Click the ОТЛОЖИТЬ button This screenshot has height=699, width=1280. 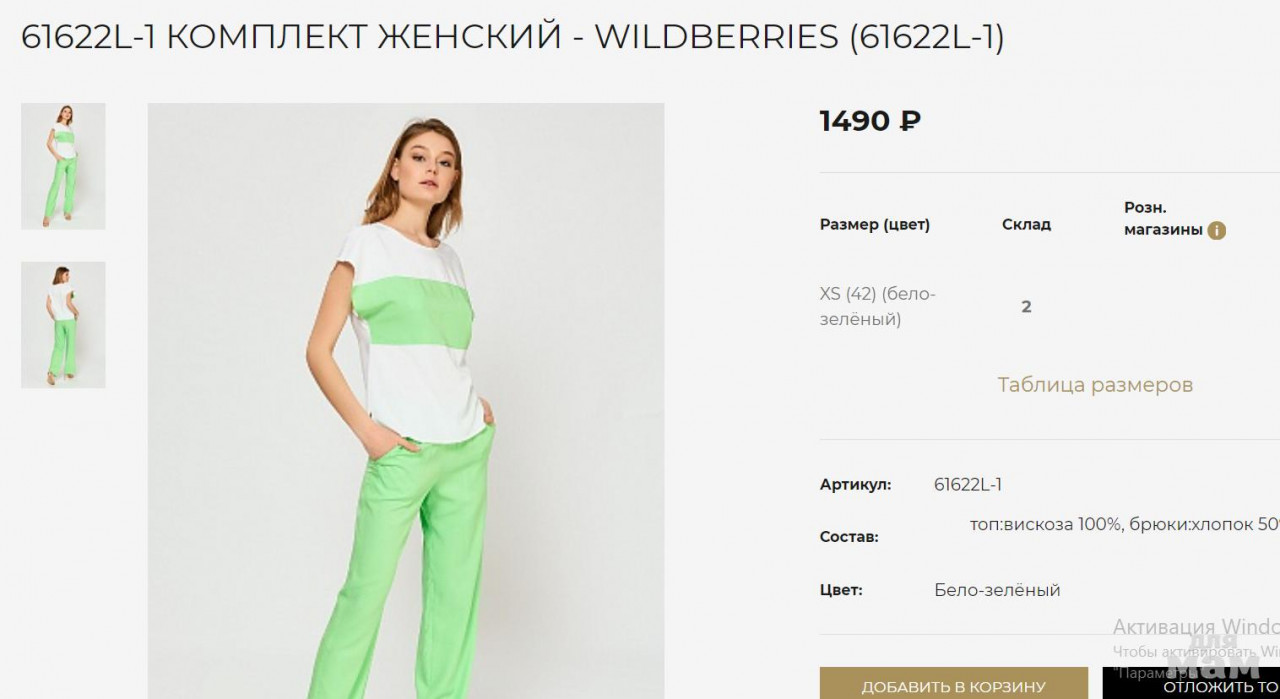pos(1191,684)
